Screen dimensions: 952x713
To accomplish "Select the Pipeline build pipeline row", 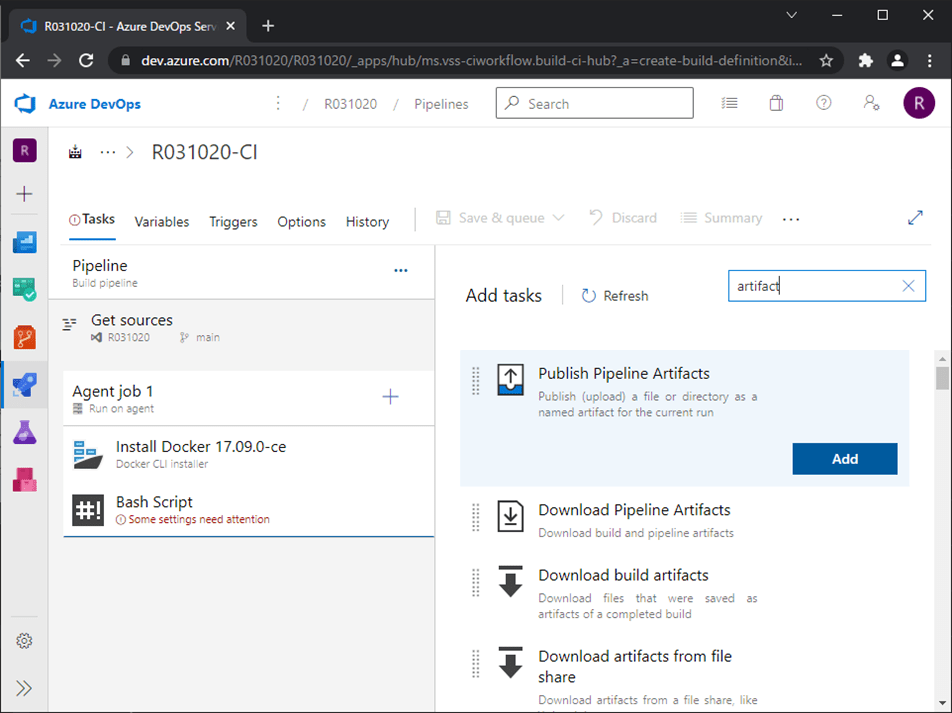I will [x=241, y=273].
